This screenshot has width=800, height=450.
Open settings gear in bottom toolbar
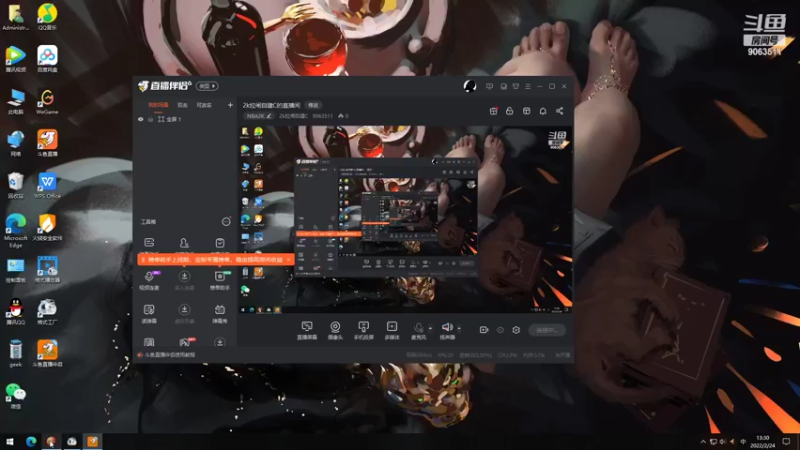tap(516, 330)
